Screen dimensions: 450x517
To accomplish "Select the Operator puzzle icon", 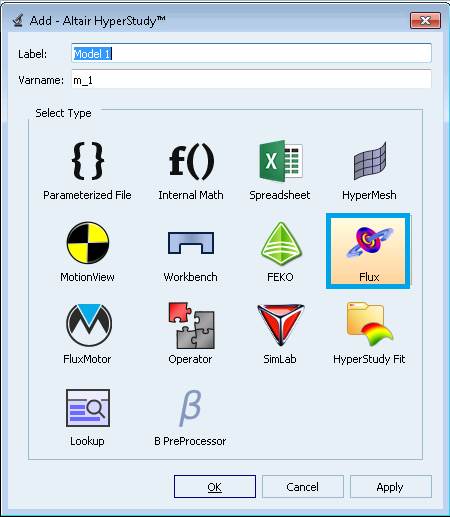I will tap(191, 325).
